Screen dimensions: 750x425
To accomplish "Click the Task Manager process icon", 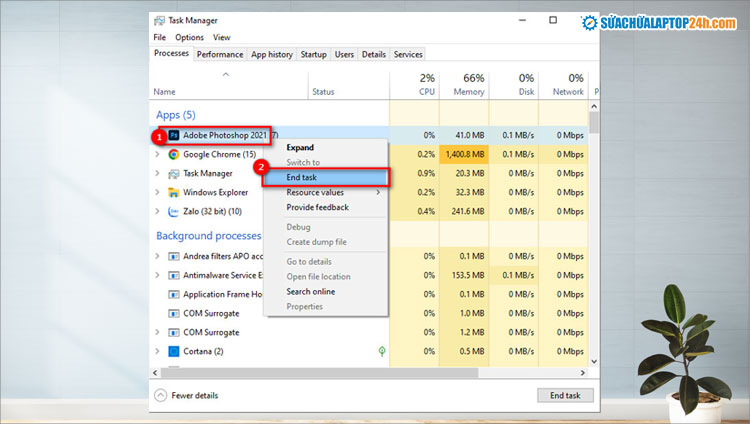I will click(174, 174).
